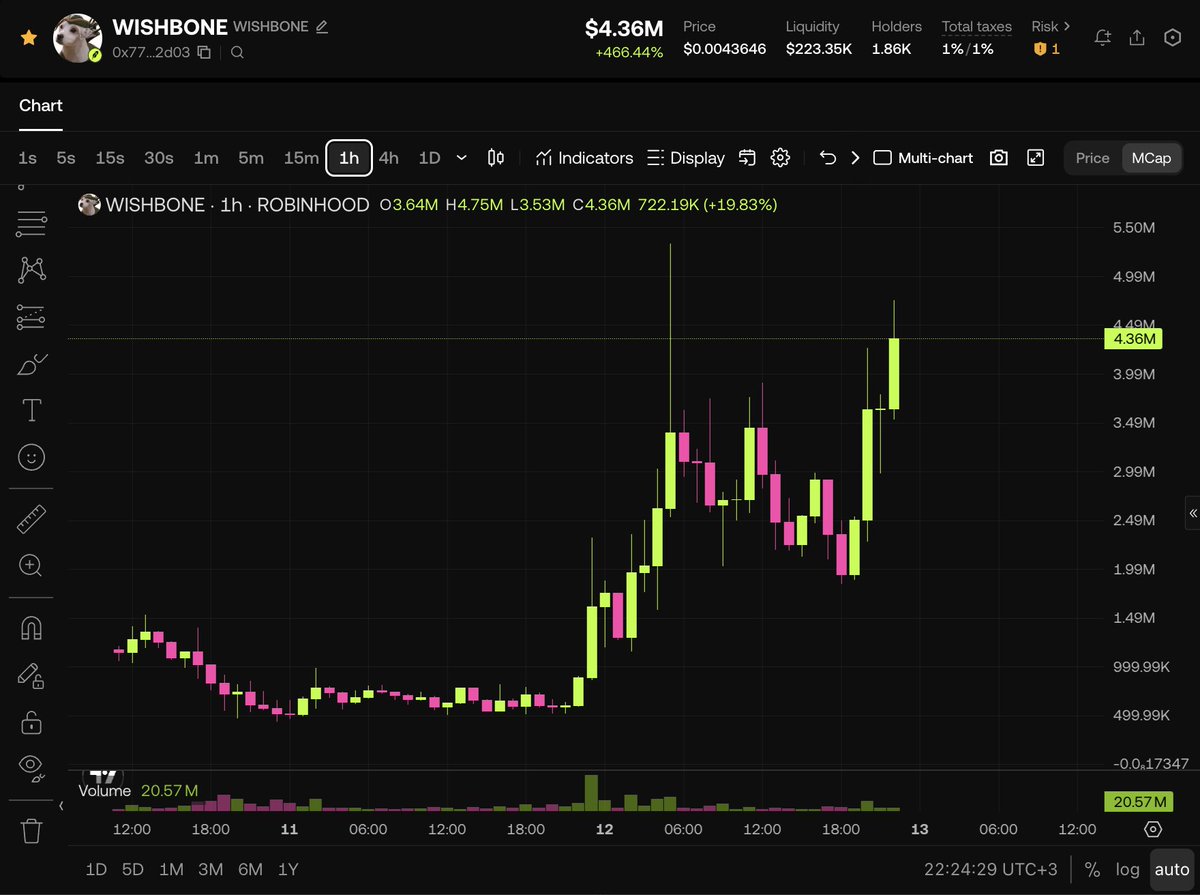This screenshot has width=1200, height=895.
Task: Select the horizontal lines drawing tool
Action: [x=32, y=225]
